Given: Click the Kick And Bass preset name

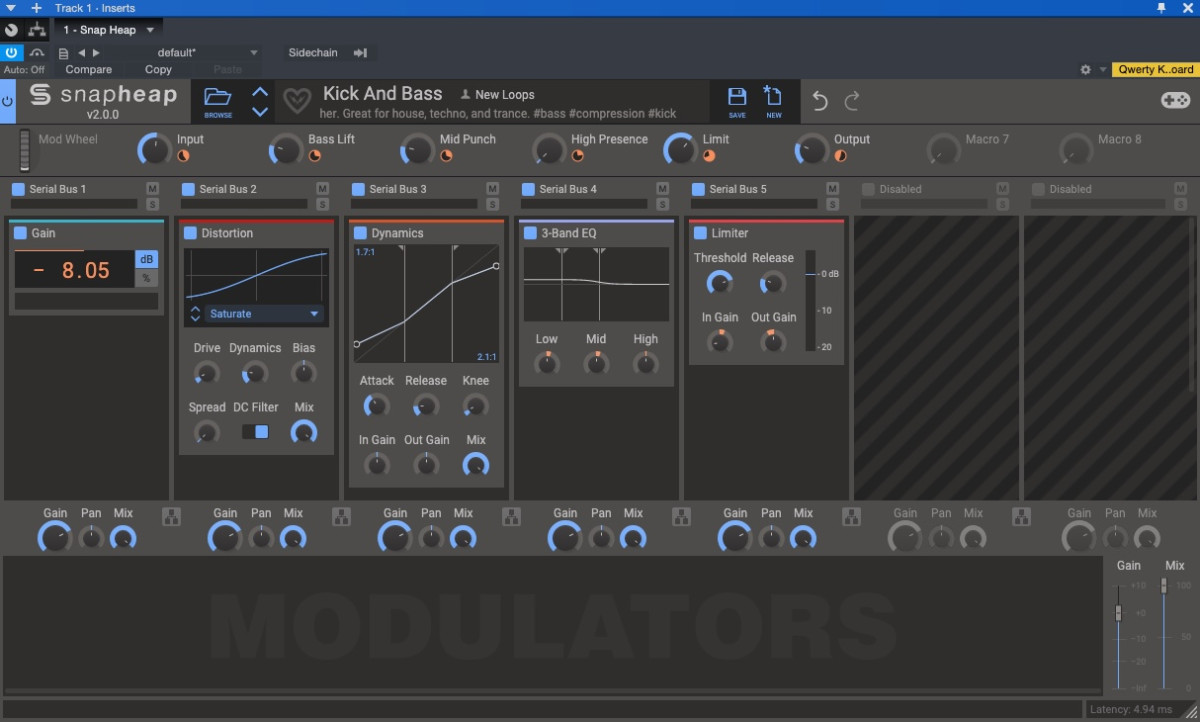Looking at the screenshot, I should click(382, 93).
